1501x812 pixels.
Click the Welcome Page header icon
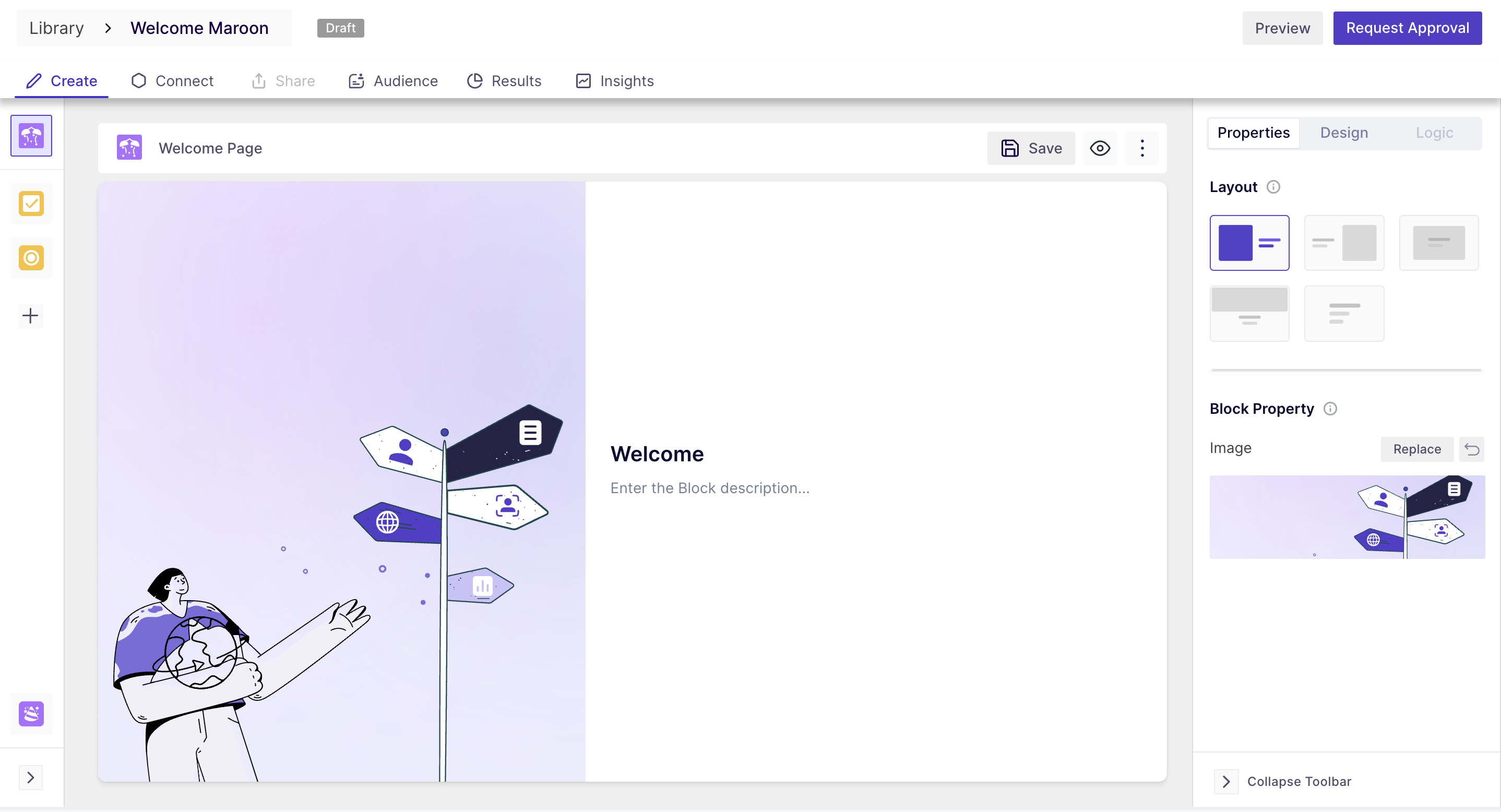[129, 148]
